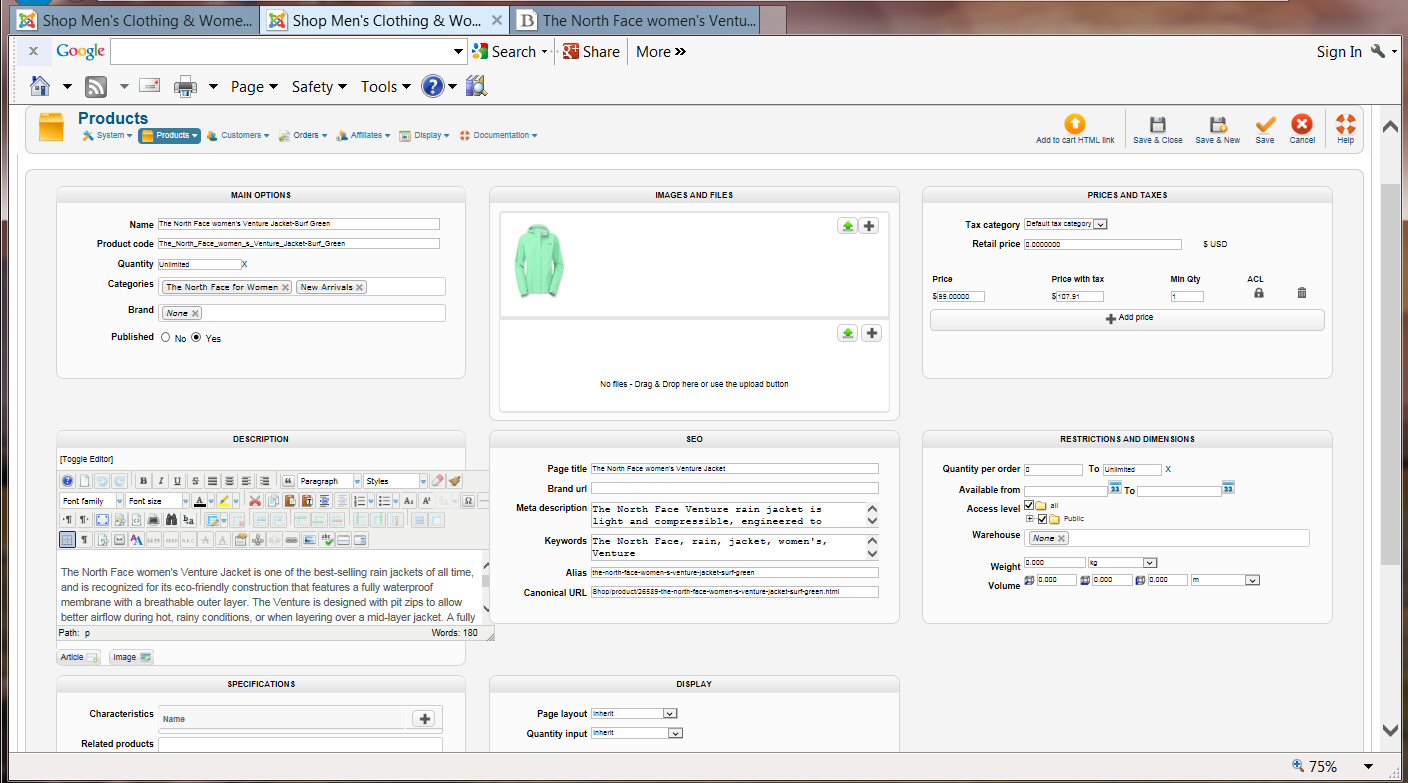The width and height of the screenshot is (1408, 783).
Task: Click the Add price button
Action: 1127,318
